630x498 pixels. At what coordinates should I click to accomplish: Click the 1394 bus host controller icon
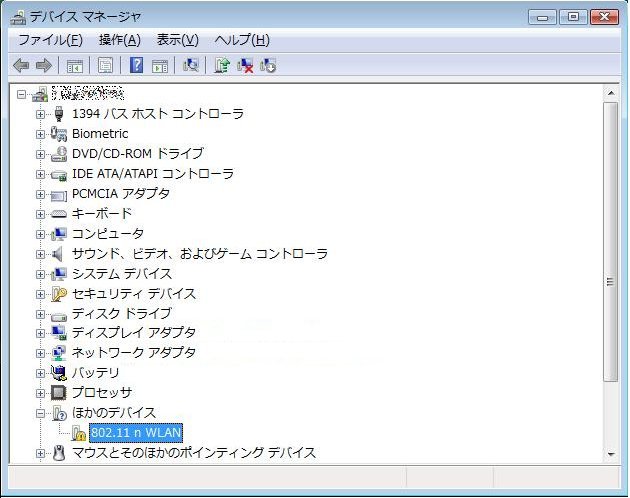(x=59, y=114)
